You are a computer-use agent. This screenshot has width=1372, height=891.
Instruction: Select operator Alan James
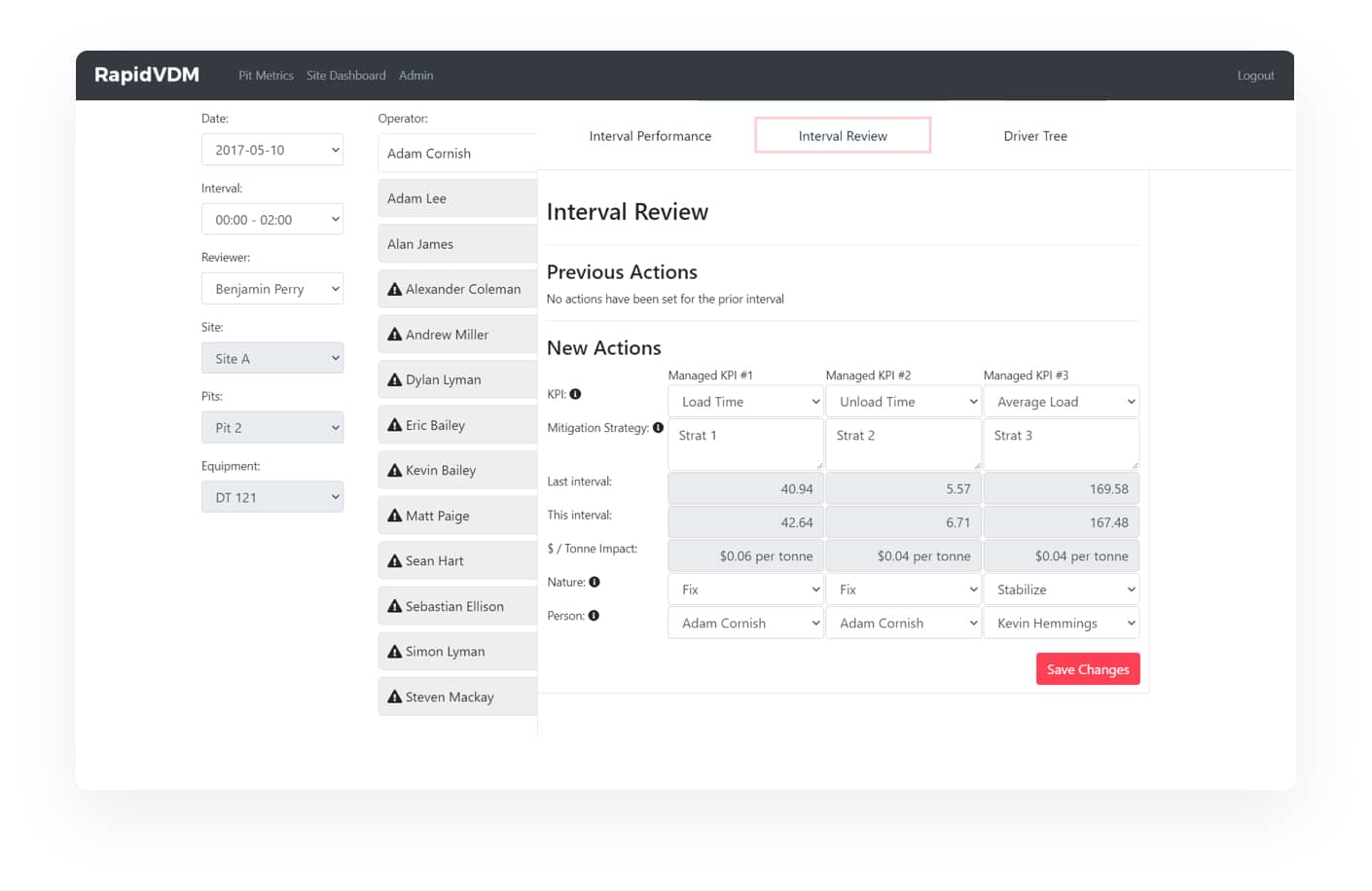pyautogui.click(x=457, y=243)
